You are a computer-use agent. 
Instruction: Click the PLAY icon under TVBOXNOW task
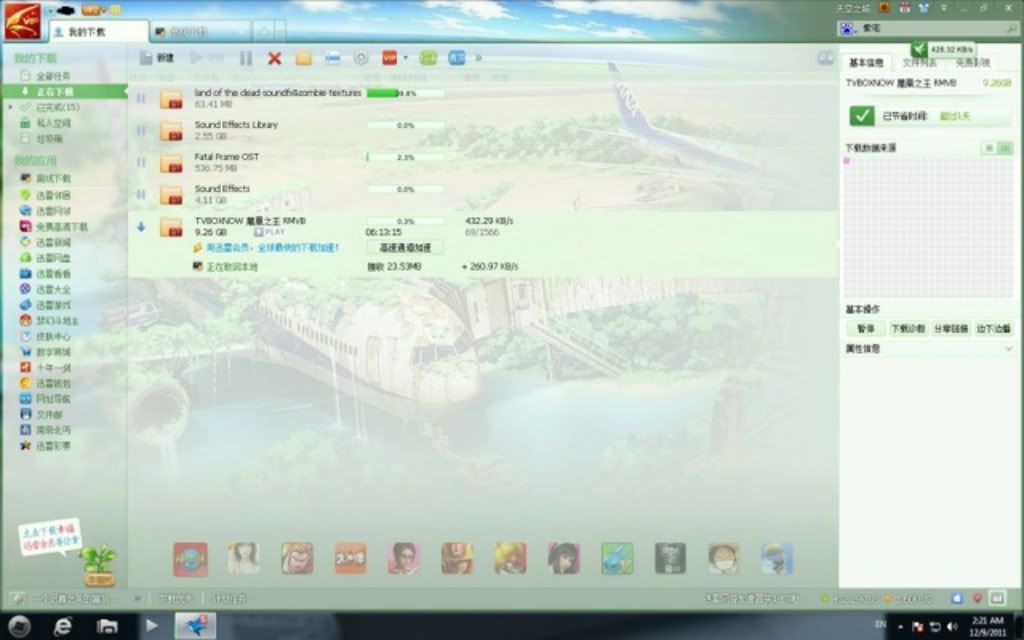click(x=269, y=232)
